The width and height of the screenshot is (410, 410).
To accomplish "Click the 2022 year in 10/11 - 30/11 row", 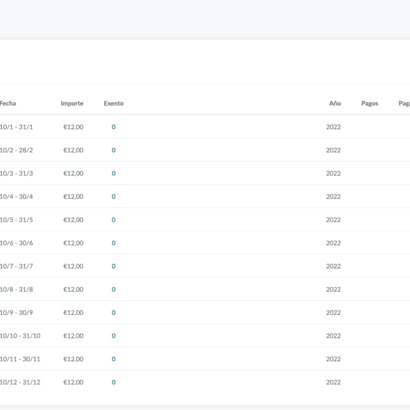I will (333, 359).
